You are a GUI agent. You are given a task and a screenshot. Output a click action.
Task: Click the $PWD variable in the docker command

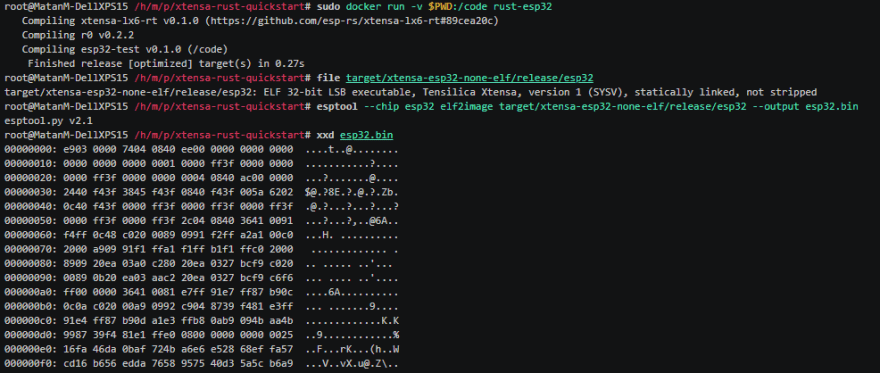[x=440, y=6]
